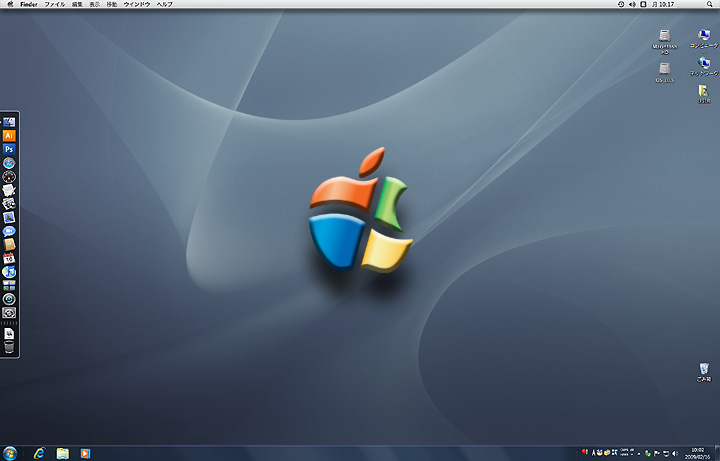Click the Time Machine menu bar icon

click(621, 4)
